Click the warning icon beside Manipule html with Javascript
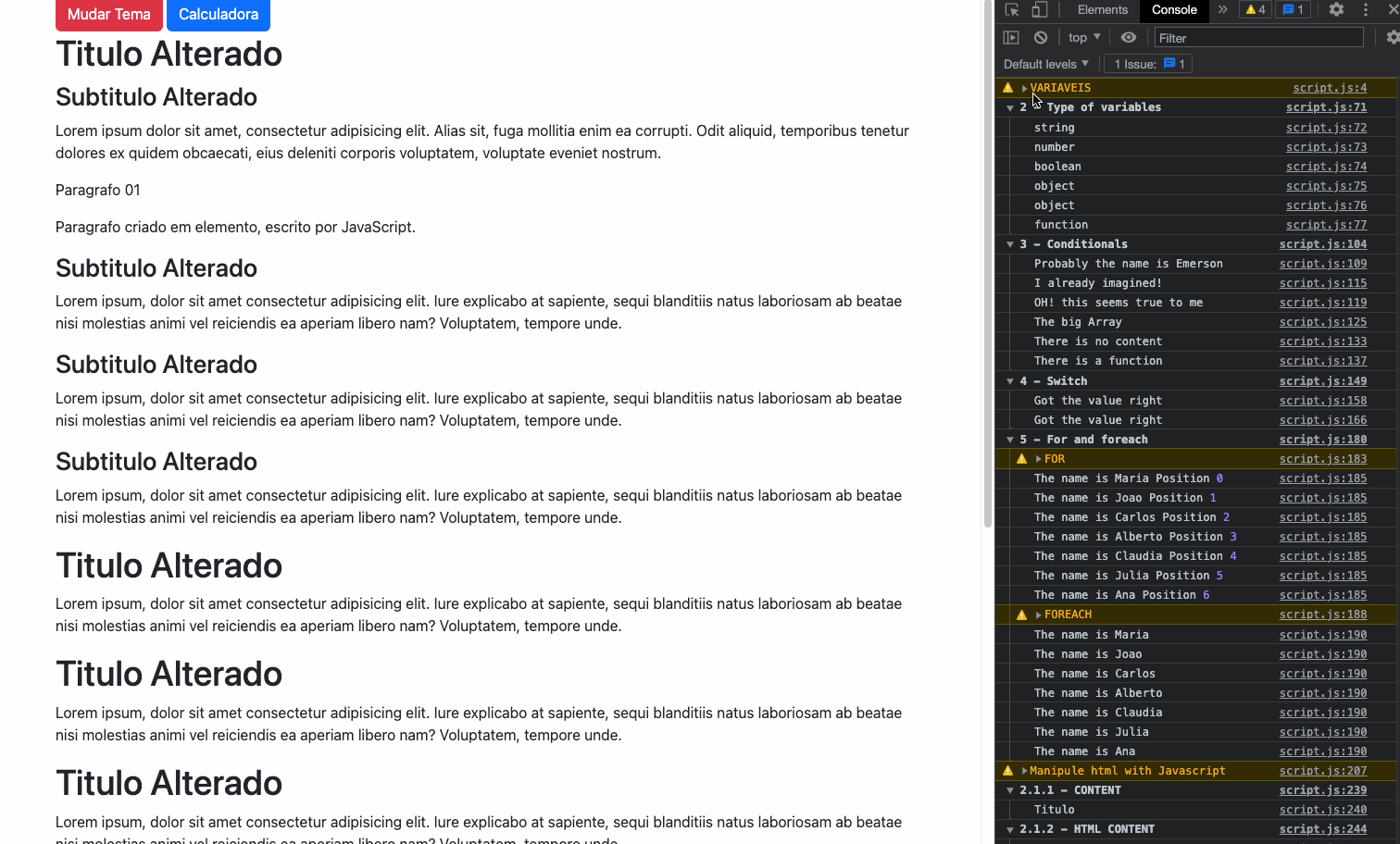Image resolution: width=1400 pixels, height=844 pixels. (1007, 771)
